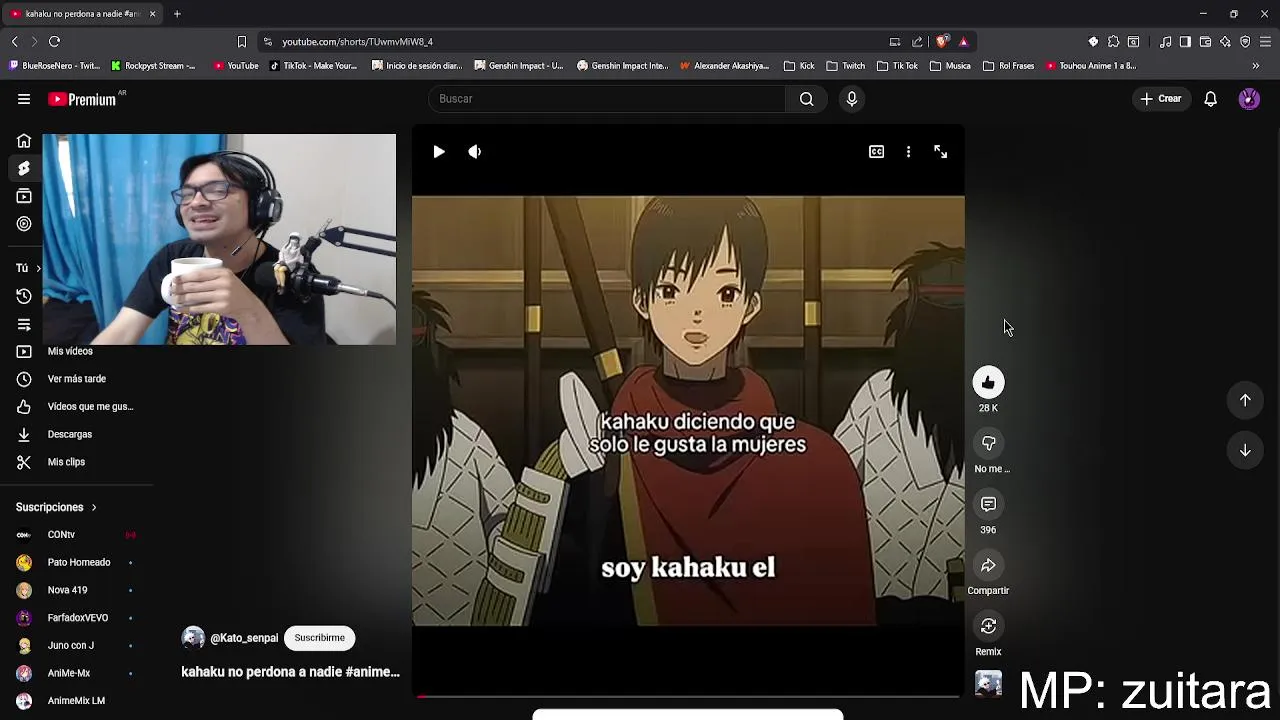Open the Short's three-dot more options
Screen dimensions: 1280x720
[x=908, y=152]
